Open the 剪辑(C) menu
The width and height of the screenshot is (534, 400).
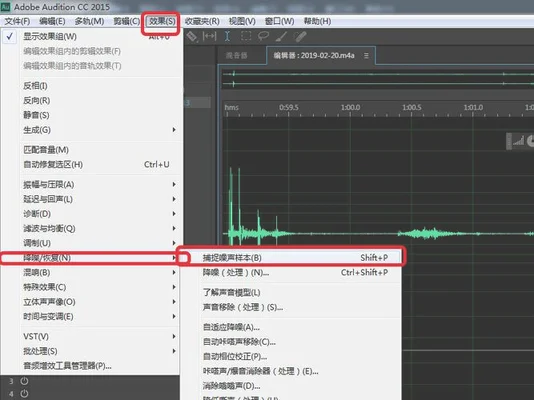tap(126, 21)
